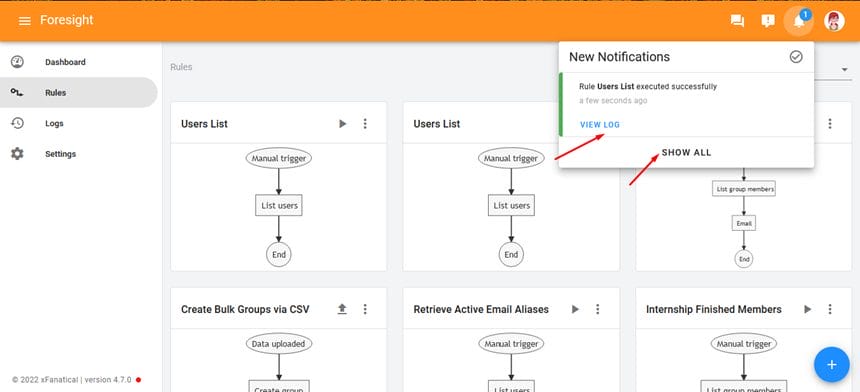Click the Data uploaded trigger node
The height and width of the screenshot is (392, 860).
[279, 344]
